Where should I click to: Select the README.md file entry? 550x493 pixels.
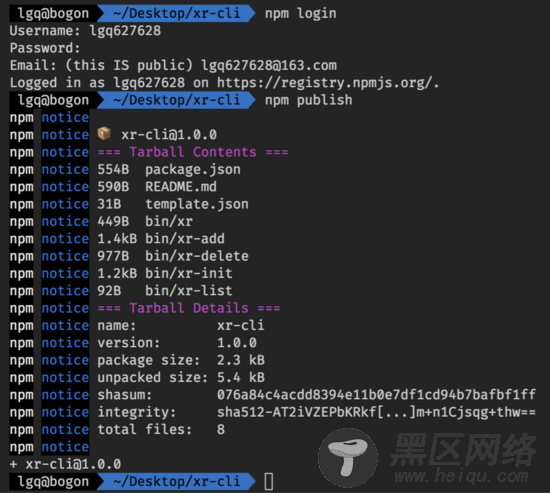(181, 187)
